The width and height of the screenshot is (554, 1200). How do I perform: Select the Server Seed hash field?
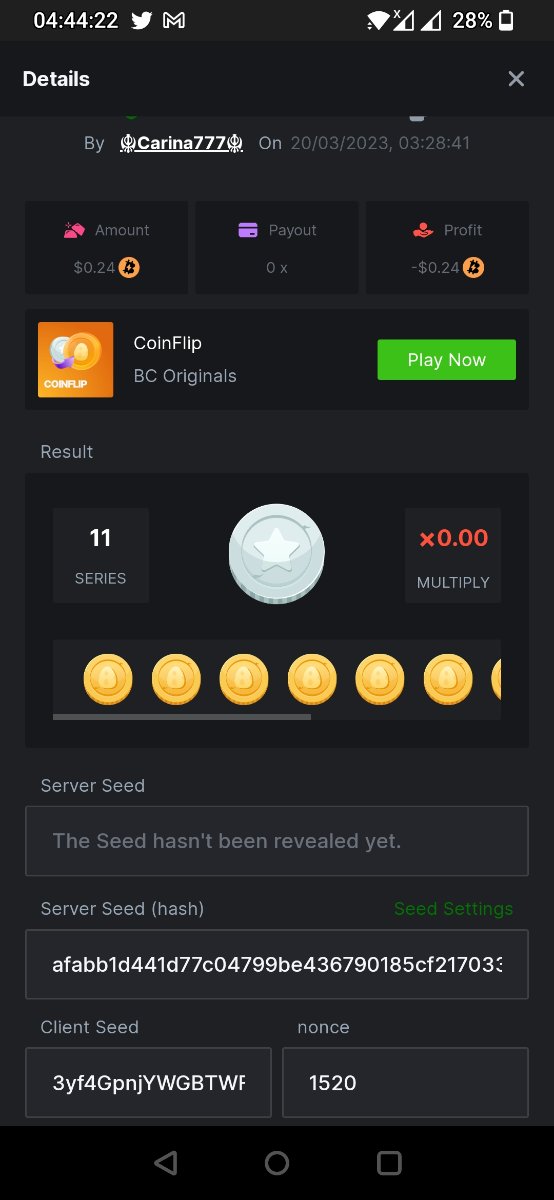point(277,965)
